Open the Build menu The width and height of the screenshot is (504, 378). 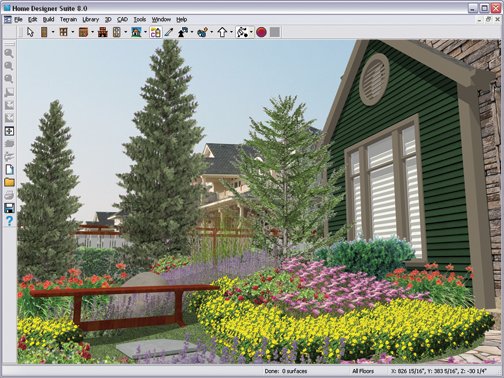pos(49,19)
